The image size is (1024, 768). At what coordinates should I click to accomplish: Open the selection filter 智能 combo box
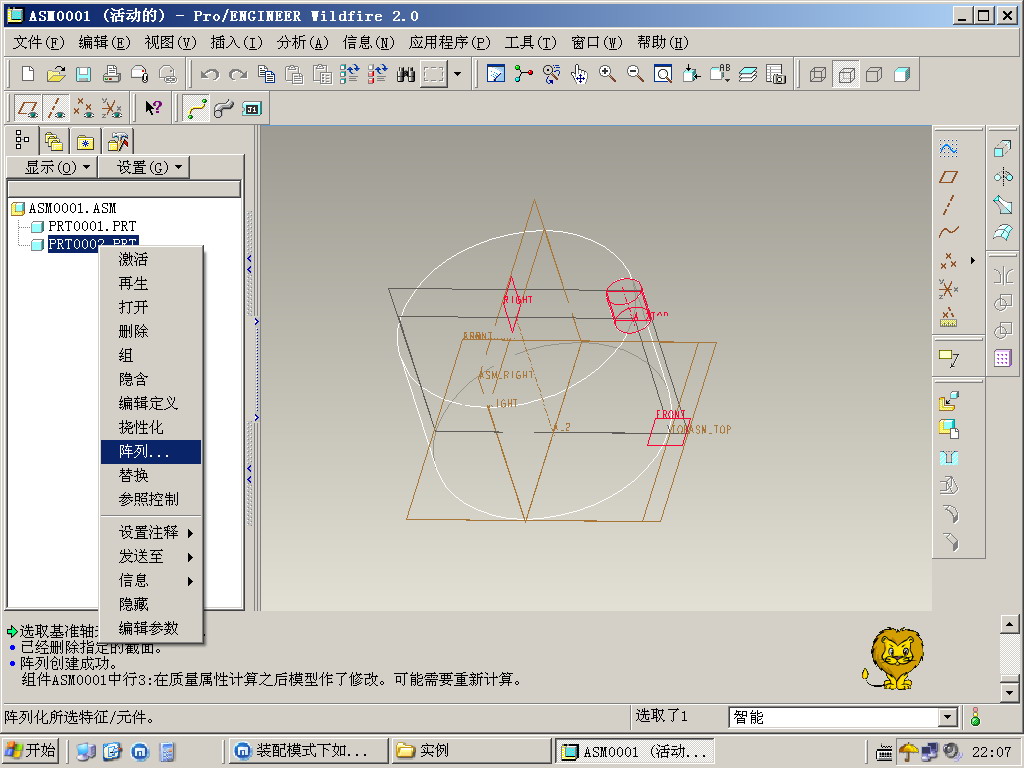(x=843, y=717)
